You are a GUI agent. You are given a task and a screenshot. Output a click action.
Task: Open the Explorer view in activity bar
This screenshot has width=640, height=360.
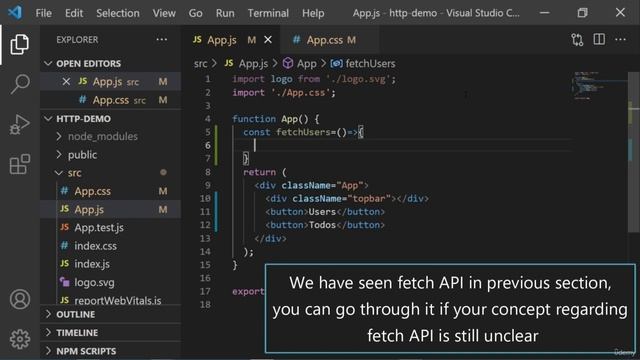pyautogui.click(x=20, y=44)
